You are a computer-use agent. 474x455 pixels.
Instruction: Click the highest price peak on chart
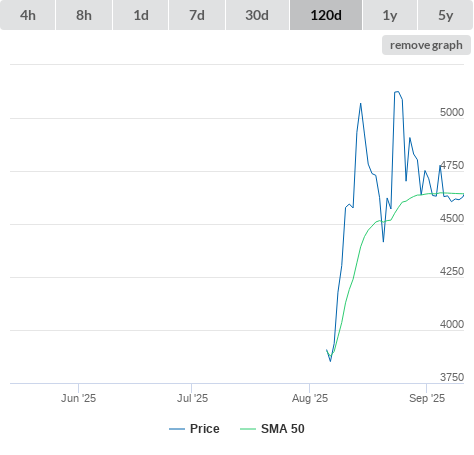397,92
